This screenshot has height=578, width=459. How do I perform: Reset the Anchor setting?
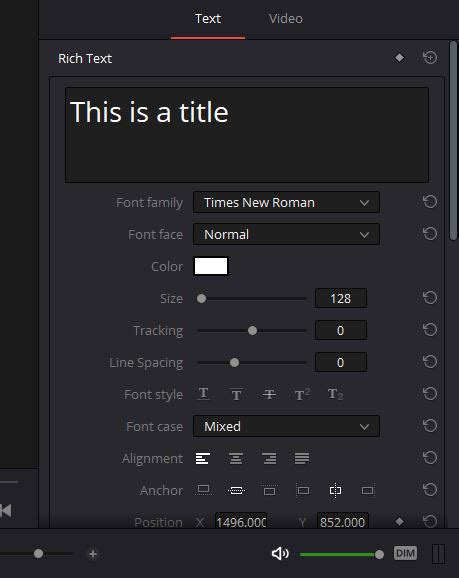point(430,490)
